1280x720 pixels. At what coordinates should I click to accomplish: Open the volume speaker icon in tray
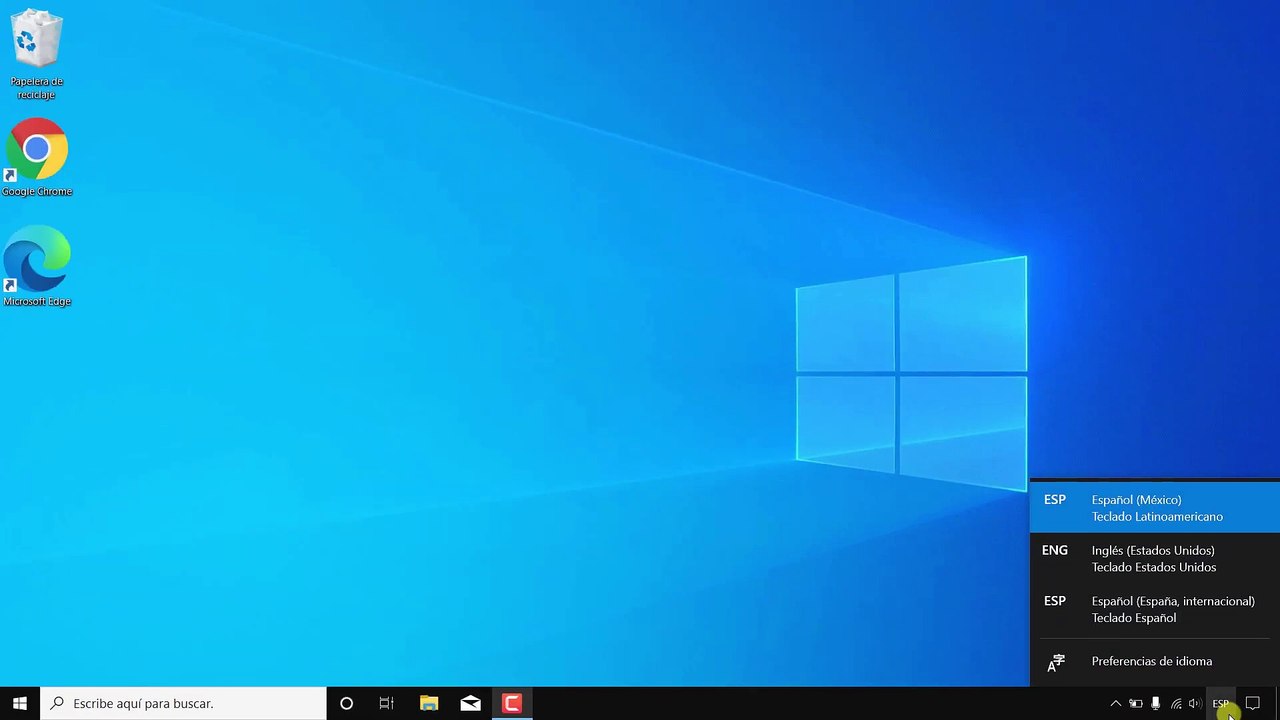(x=1195, y=704)
